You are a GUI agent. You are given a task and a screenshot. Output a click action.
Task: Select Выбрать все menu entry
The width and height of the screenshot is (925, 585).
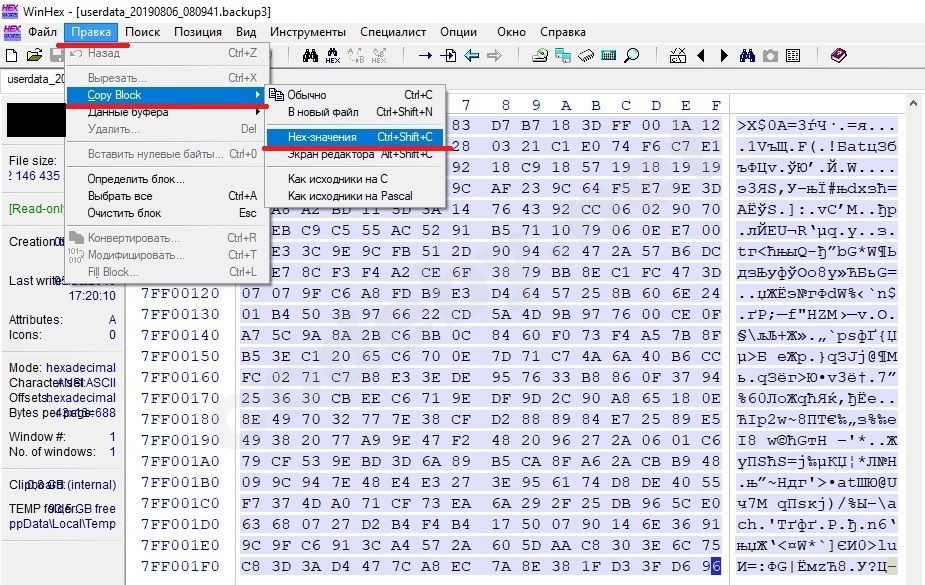click(x=165, y=196)
